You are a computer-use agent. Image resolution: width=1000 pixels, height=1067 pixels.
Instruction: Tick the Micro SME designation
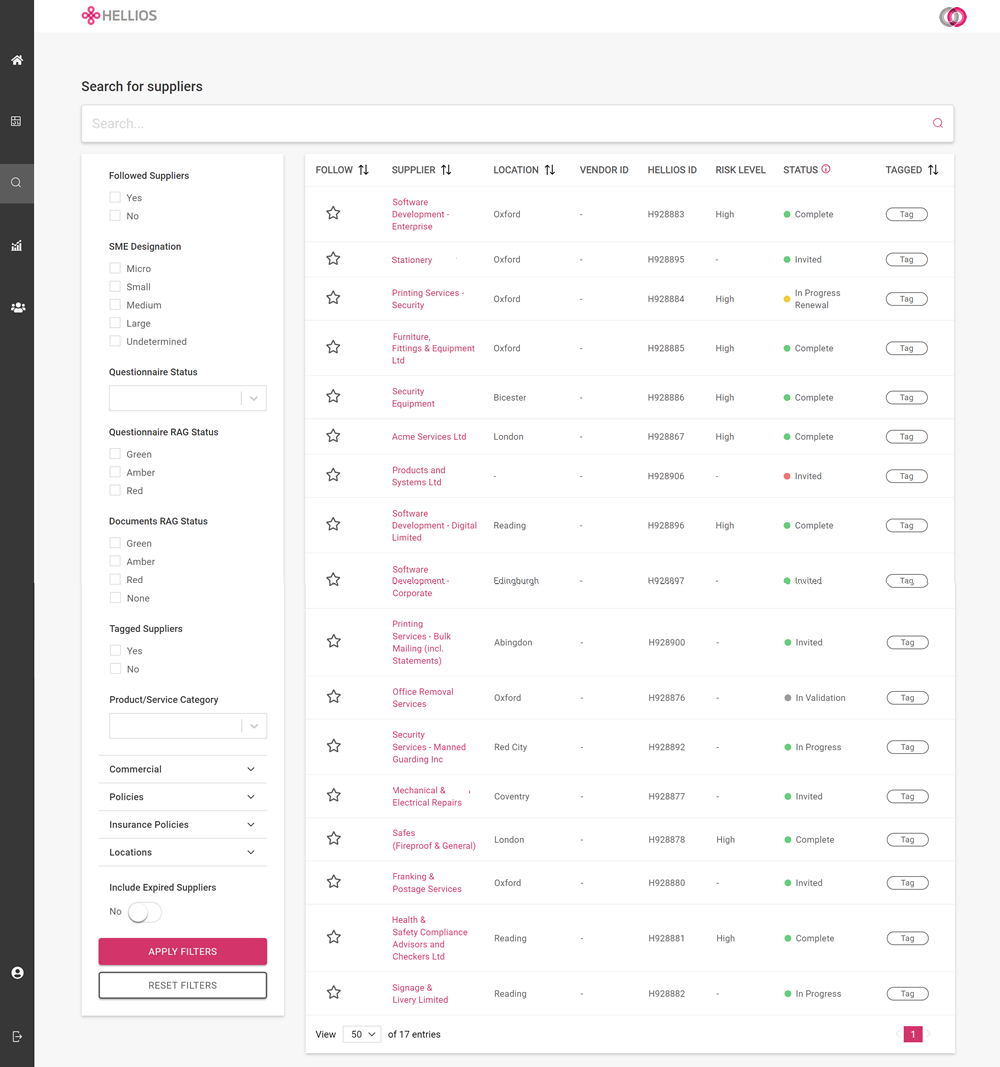click(115, 268)
